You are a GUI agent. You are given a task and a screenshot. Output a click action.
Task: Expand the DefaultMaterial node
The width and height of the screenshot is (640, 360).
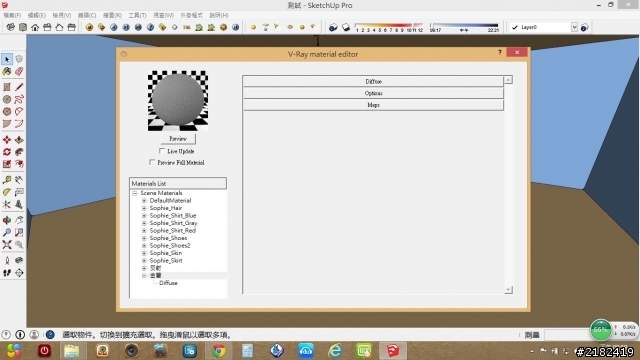coord(144,200)
